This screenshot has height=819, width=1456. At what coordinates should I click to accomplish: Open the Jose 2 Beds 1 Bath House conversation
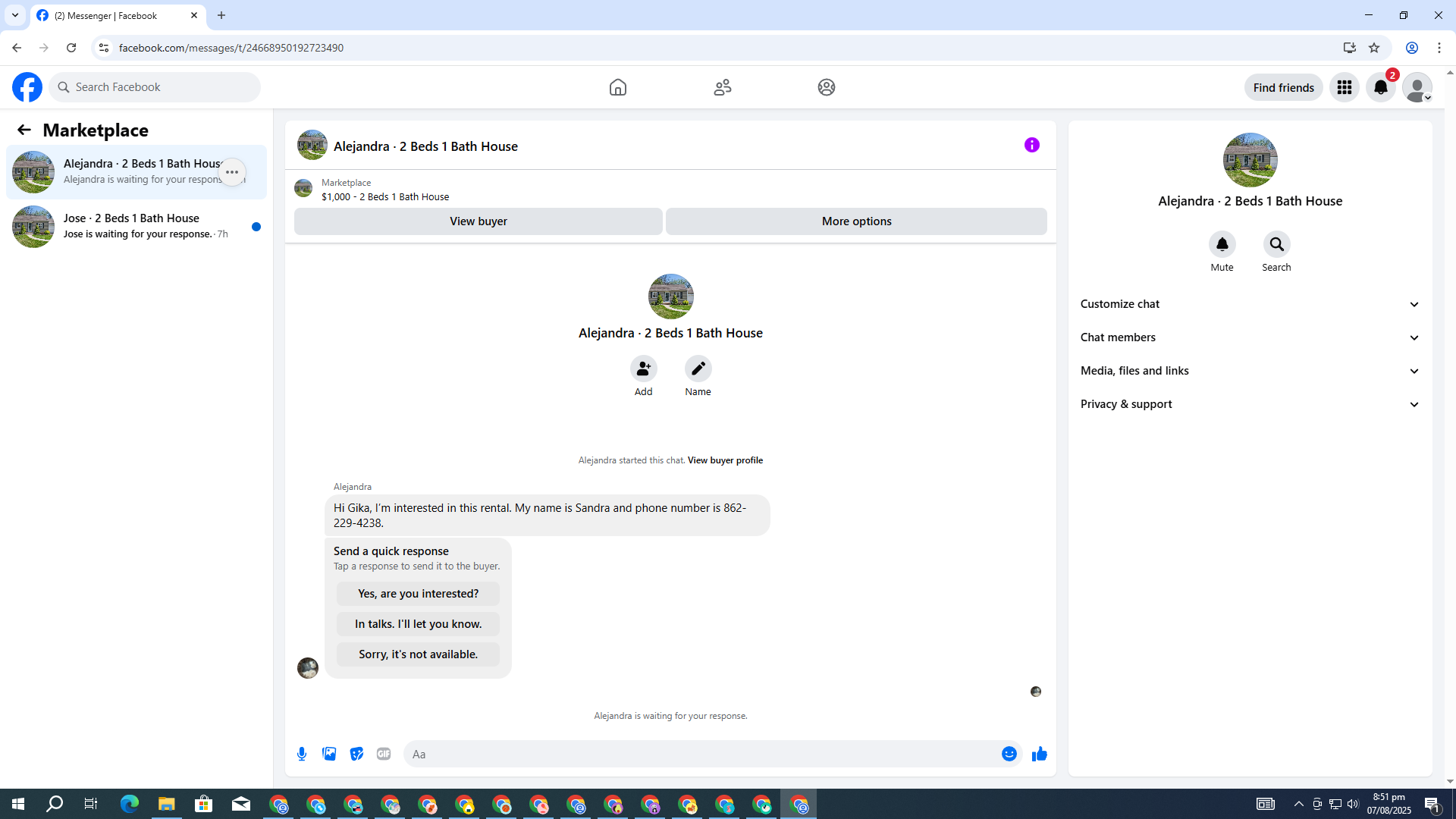coord(136,227)
